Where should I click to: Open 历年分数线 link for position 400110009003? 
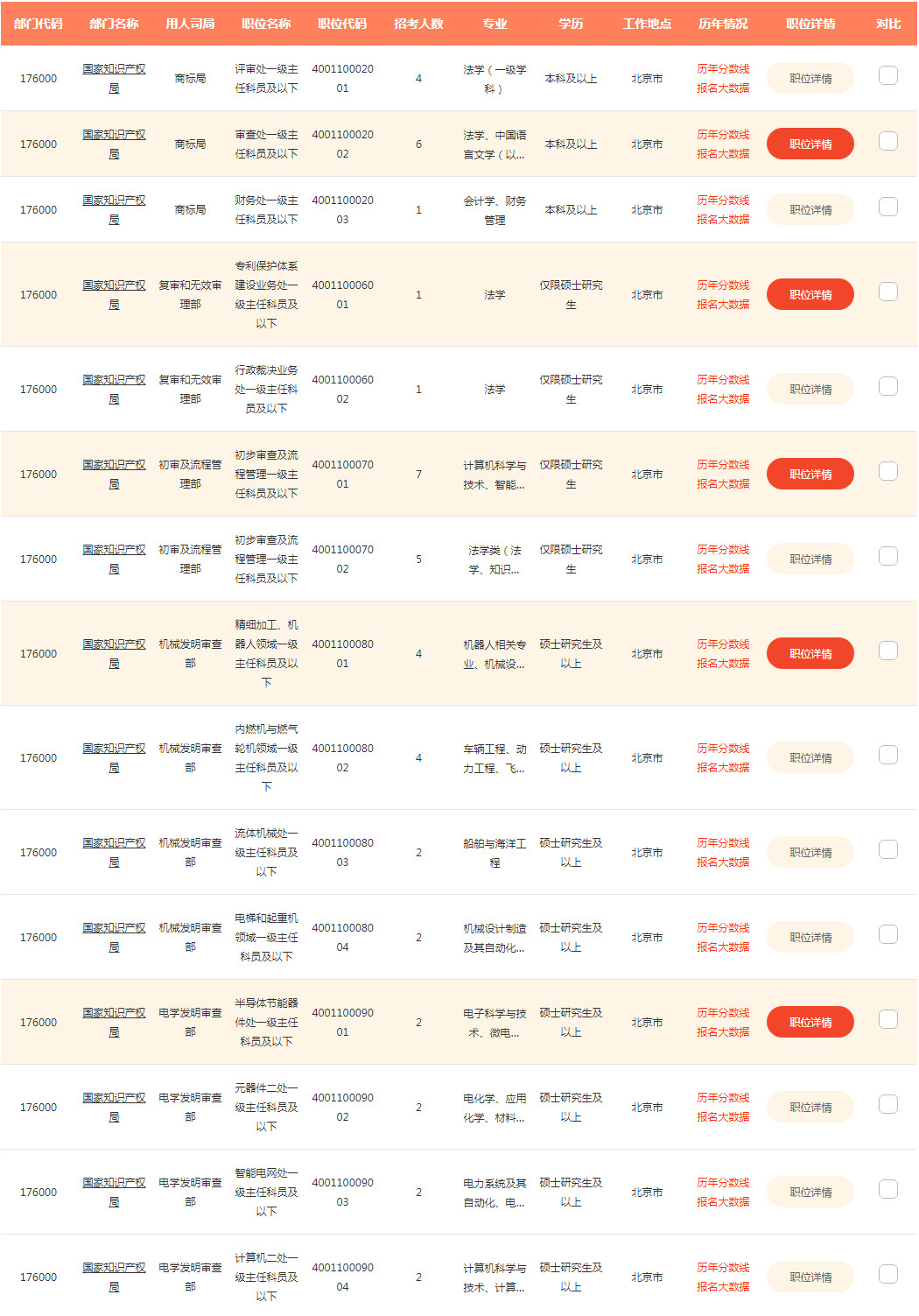pyautogui.click(x=723, y=1182)
